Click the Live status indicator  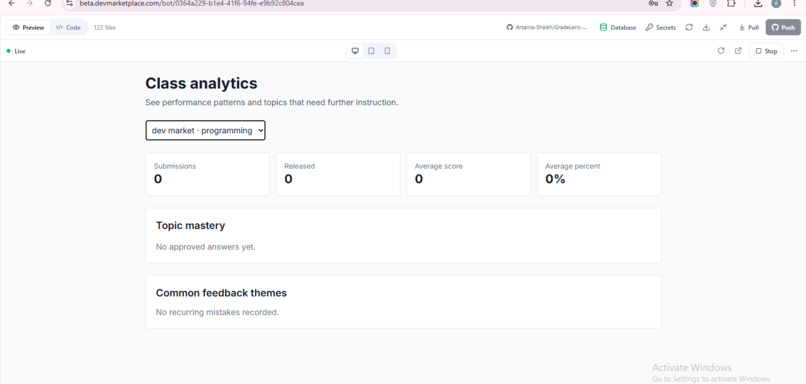tap(16, 51)
